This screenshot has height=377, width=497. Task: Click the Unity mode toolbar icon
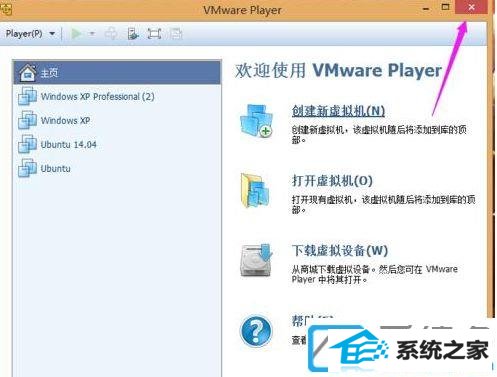coord(176,34)
